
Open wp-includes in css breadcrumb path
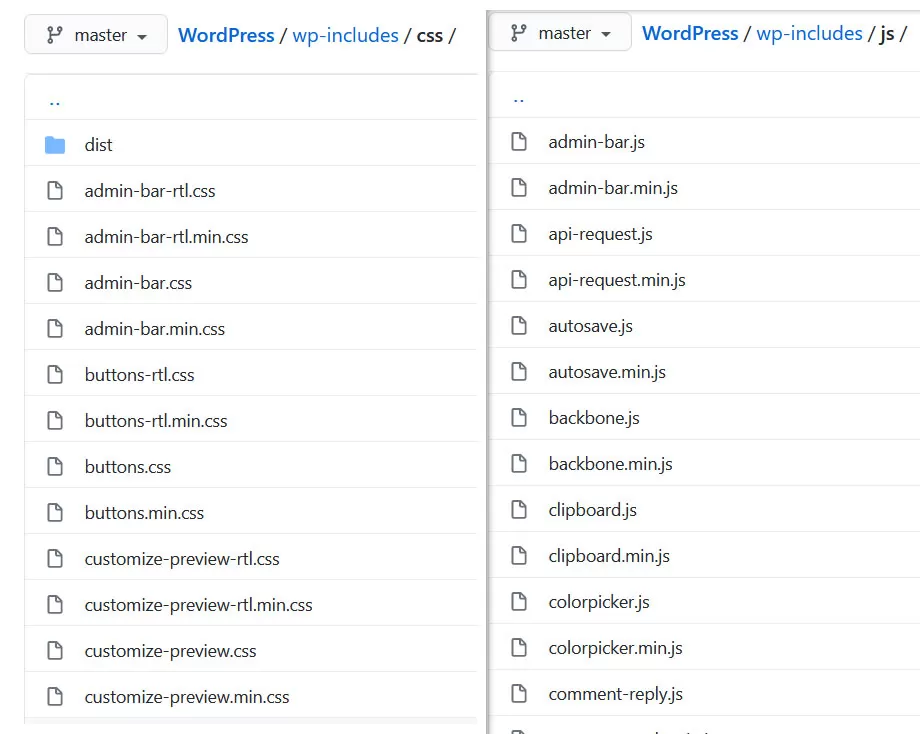pyautogui.click(x=345, y=35)
